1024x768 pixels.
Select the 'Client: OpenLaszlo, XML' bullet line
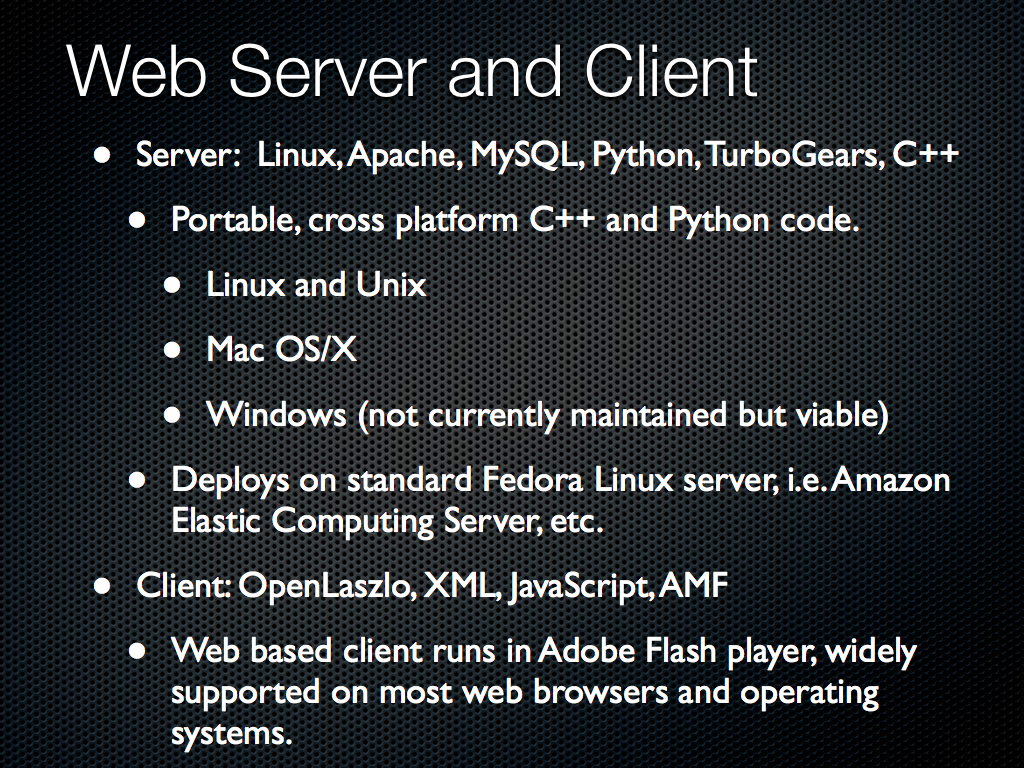click(x=432, y=586)
